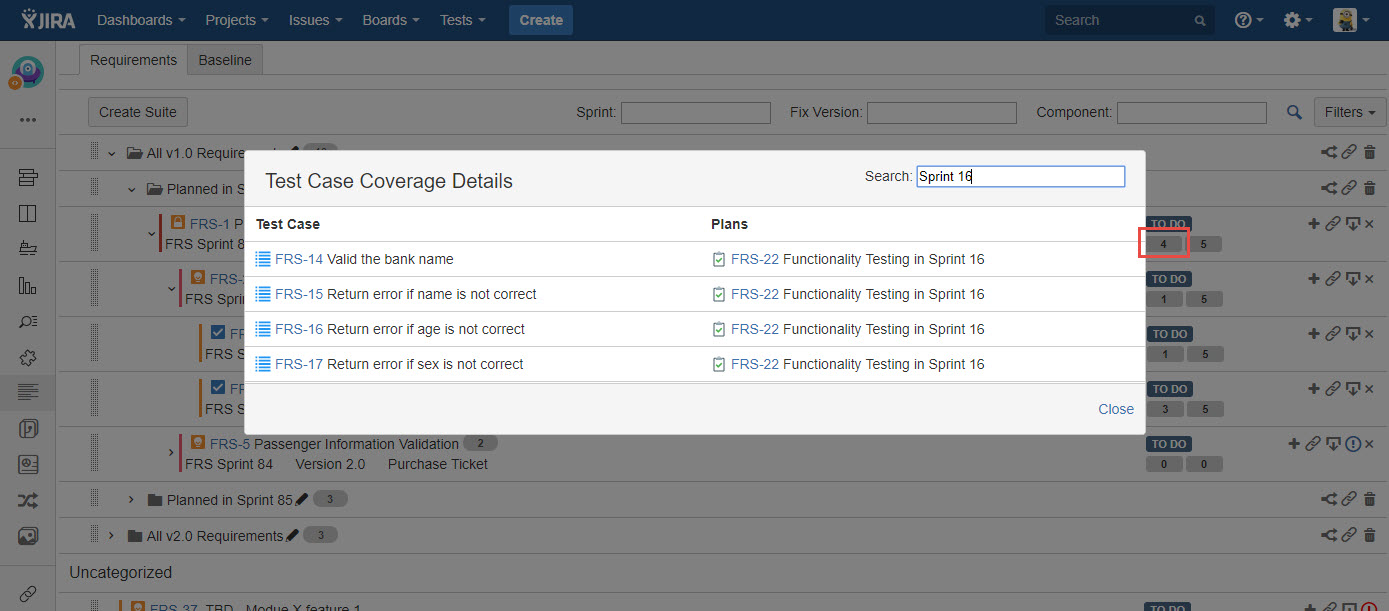Click the magnifier icon next to Component field
Screen dimensions: 1389x611
coord(1294,113)
